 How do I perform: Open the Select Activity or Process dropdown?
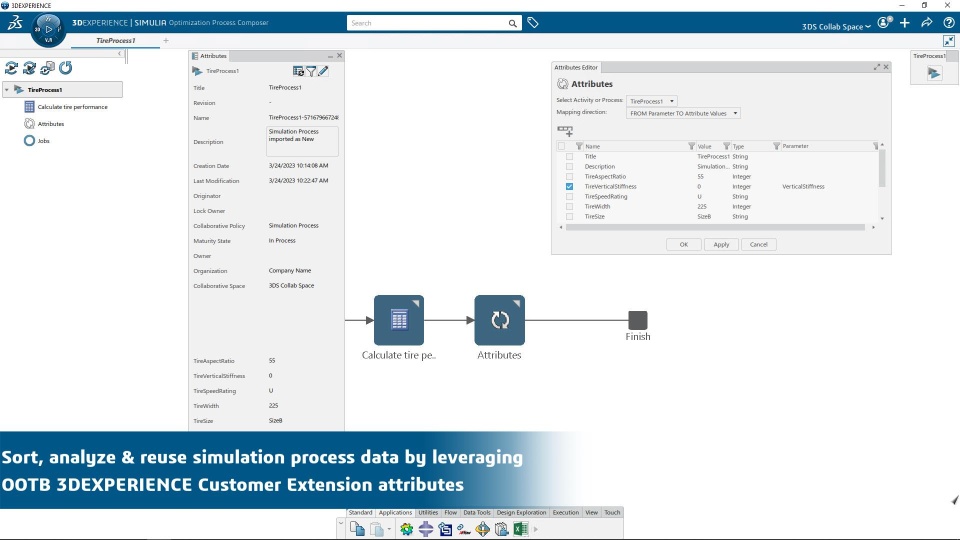point(651,101)
